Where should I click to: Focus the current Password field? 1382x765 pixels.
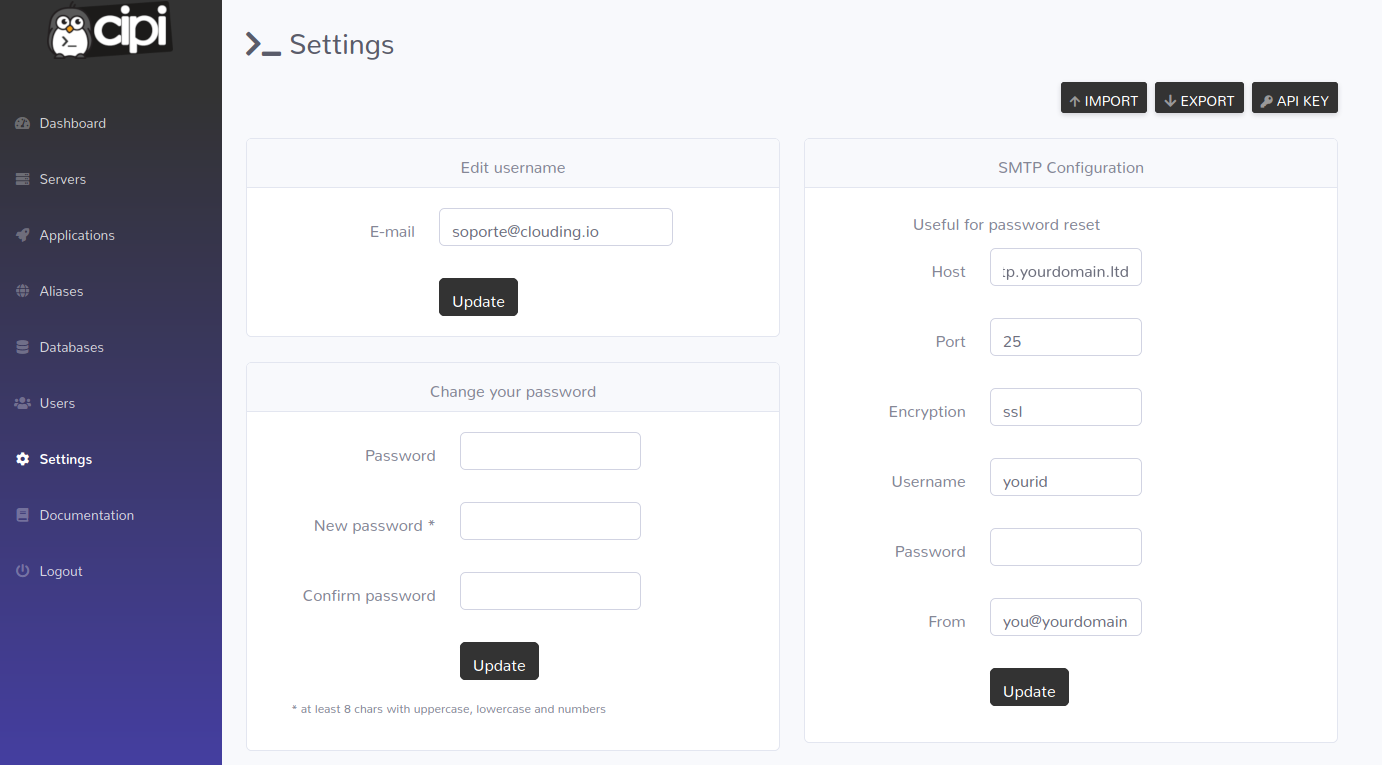(550, 451)
